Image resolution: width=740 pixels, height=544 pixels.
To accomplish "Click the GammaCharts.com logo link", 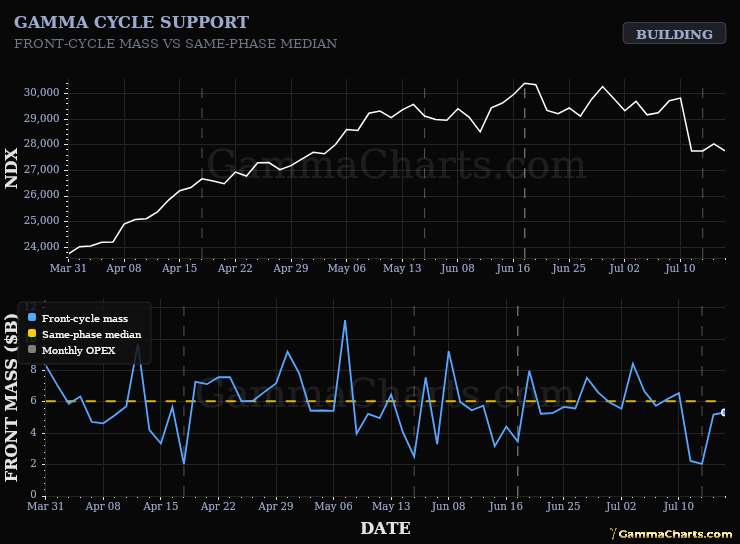I will pos(671,534).
